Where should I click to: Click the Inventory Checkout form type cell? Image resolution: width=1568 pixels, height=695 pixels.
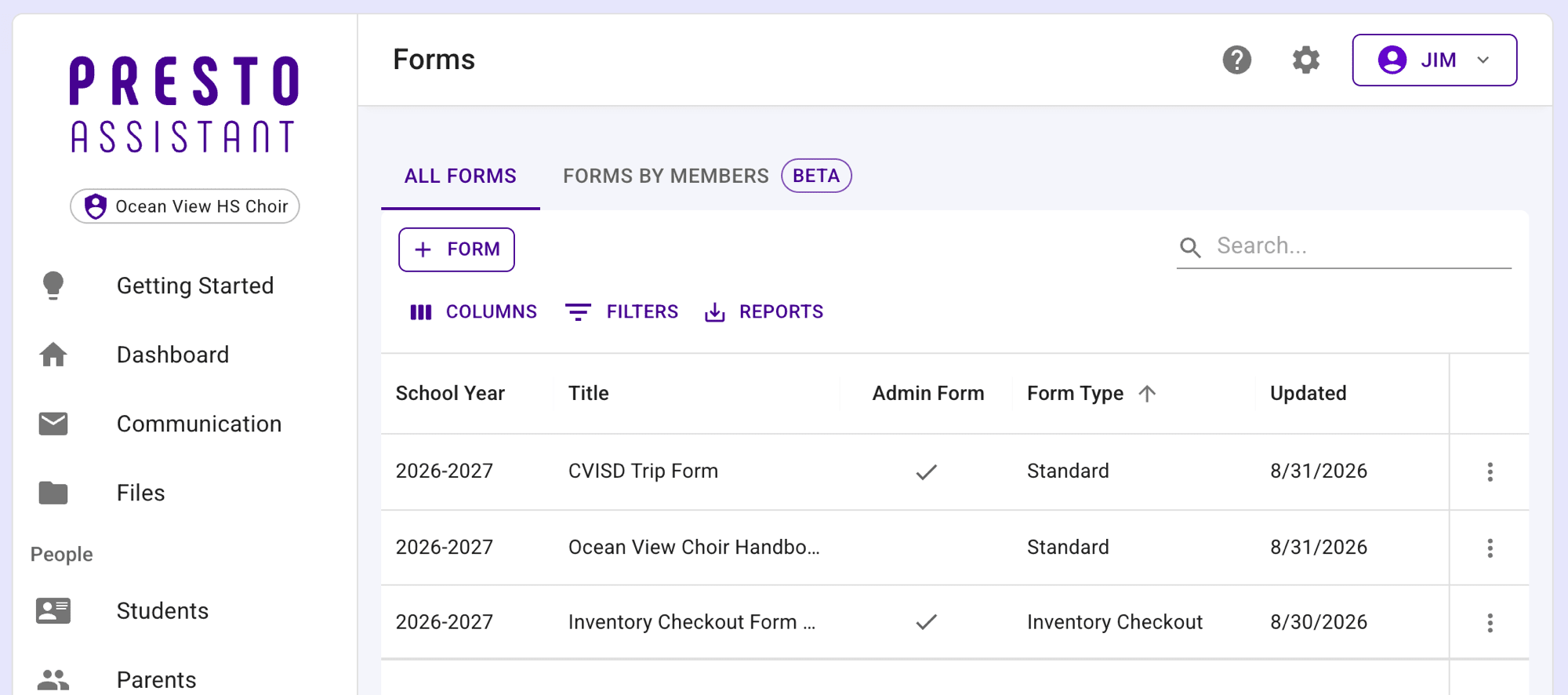1115,622
